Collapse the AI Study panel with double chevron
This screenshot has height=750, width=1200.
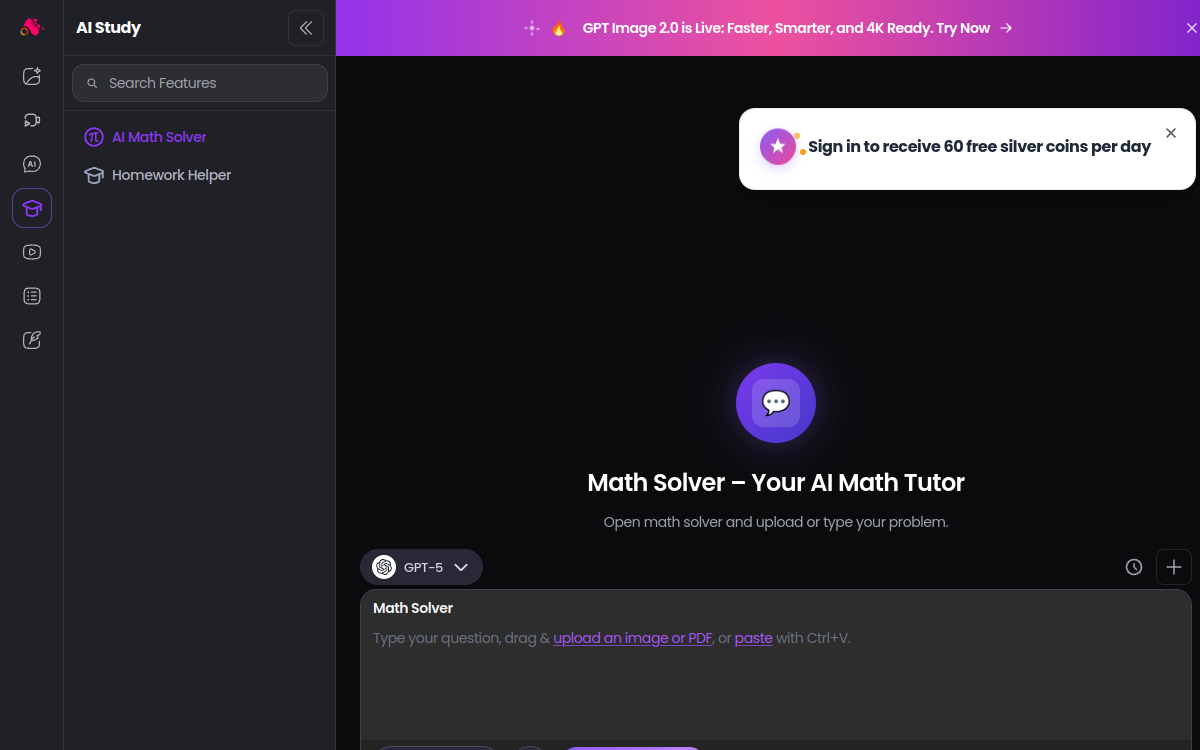(306, 28)
